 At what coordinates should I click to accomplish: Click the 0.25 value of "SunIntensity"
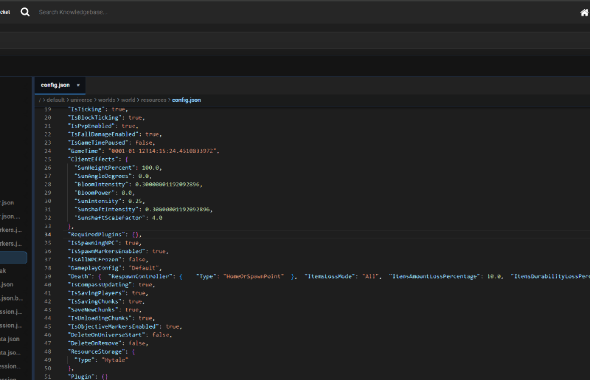coord(135,201)
